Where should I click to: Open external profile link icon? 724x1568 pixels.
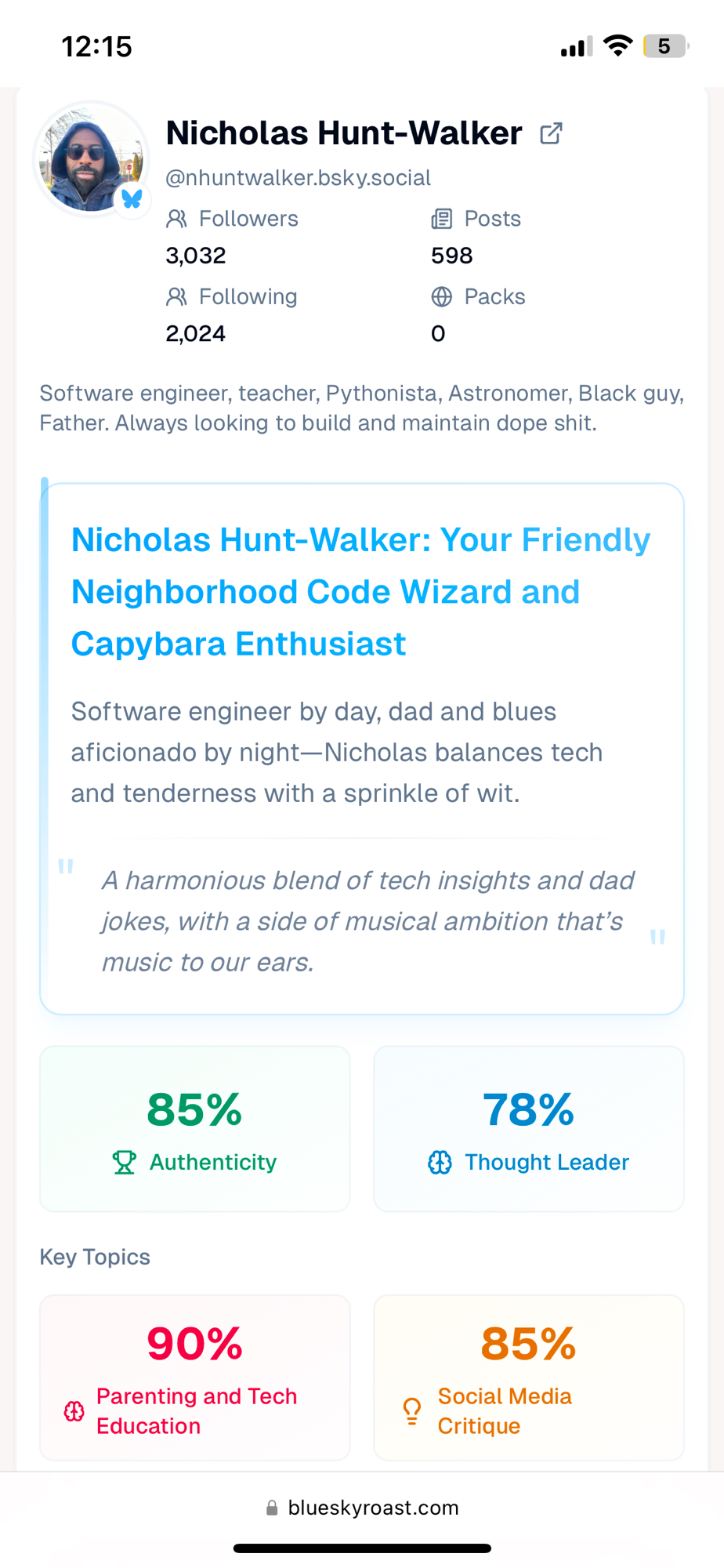(x=551, y=134)
